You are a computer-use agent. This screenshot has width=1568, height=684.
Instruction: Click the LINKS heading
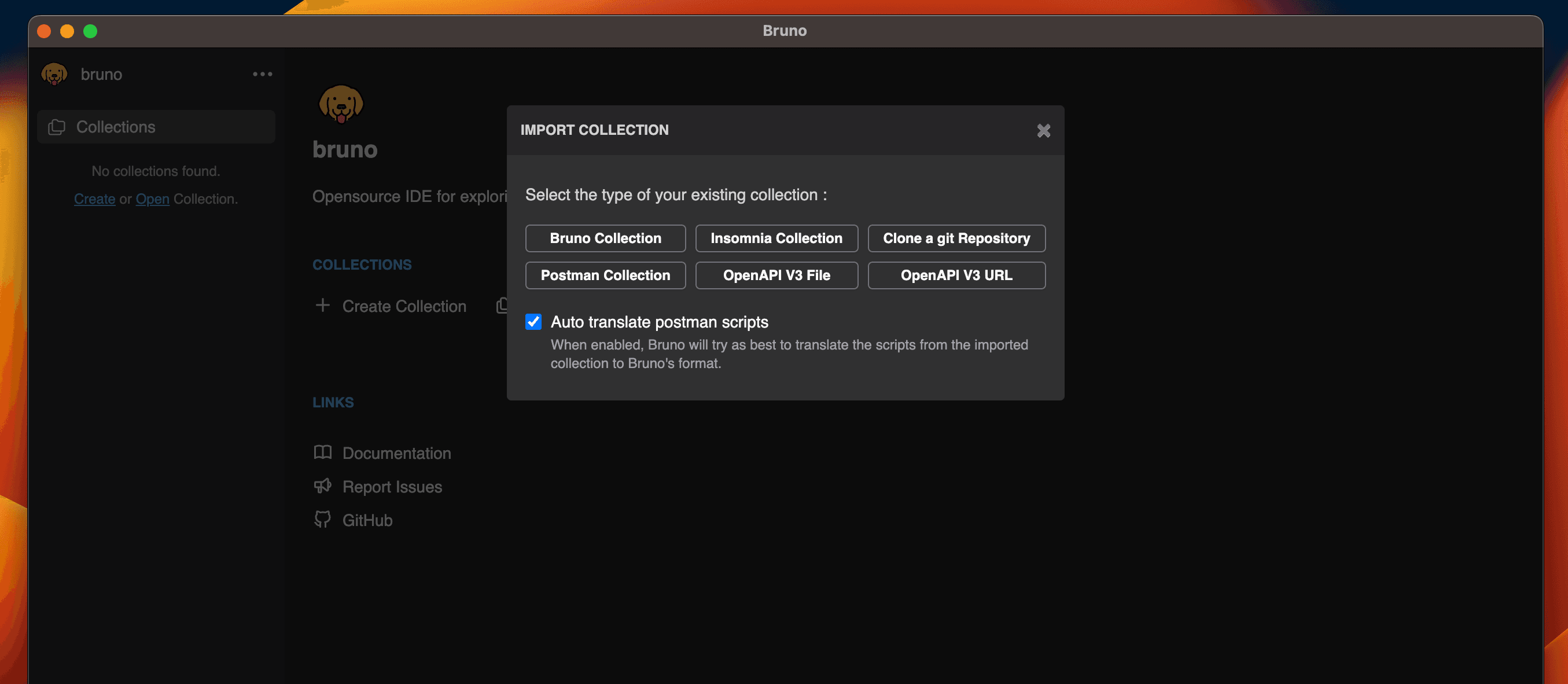[332, 402]
